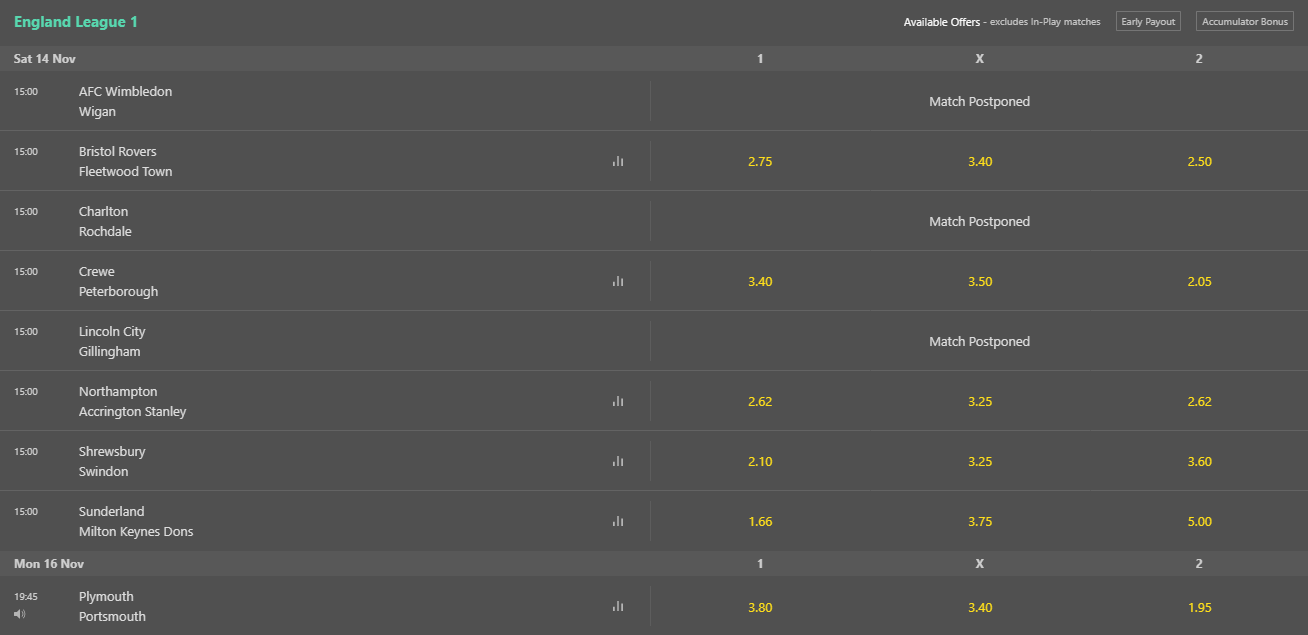
Task: Select Accumulator Bonus offer button
Action: pos(1245,22)
